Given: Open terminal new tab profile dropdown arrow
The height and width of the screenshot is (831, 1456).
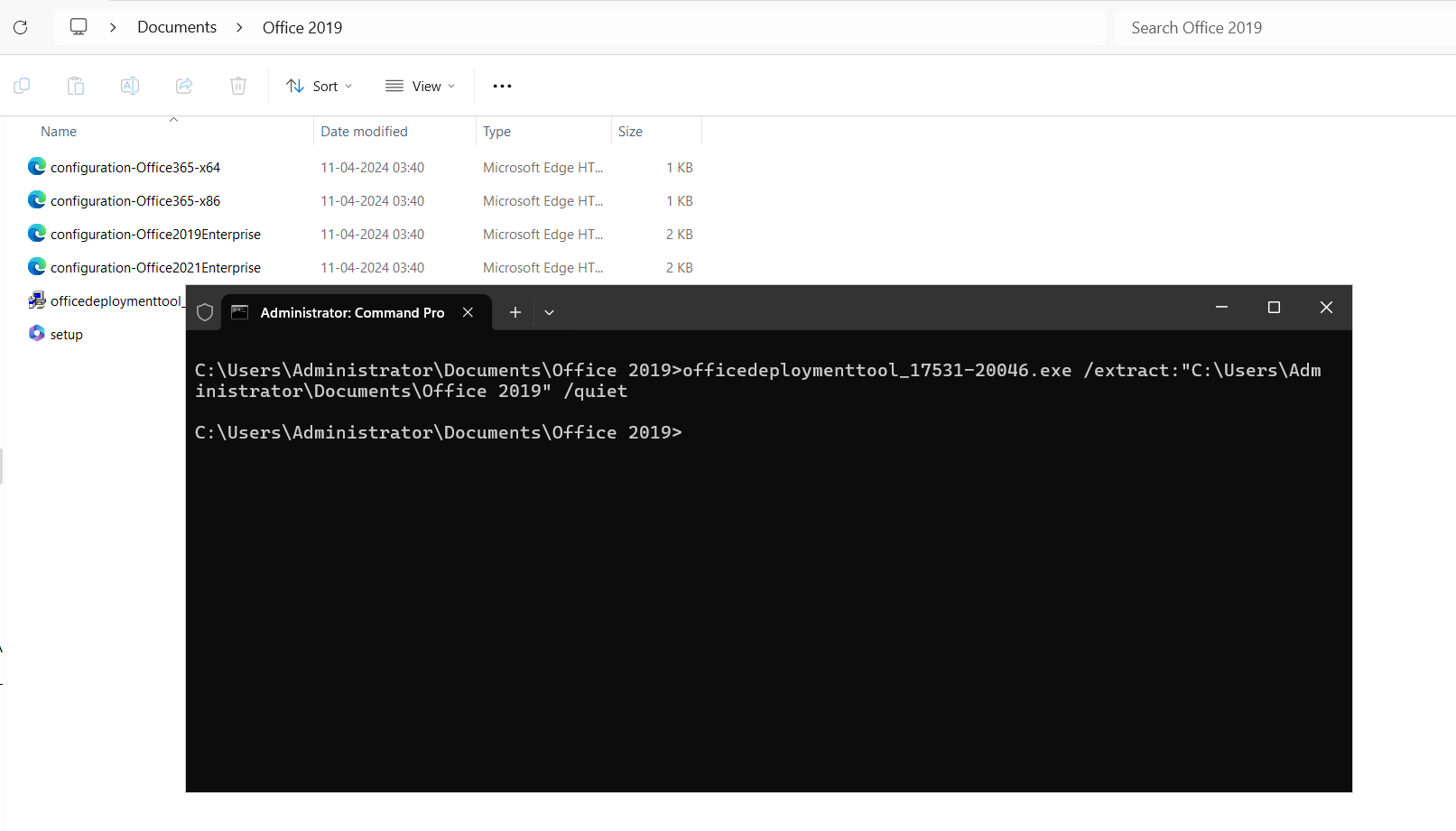Looking at the screenshot, I should point(549,312).
